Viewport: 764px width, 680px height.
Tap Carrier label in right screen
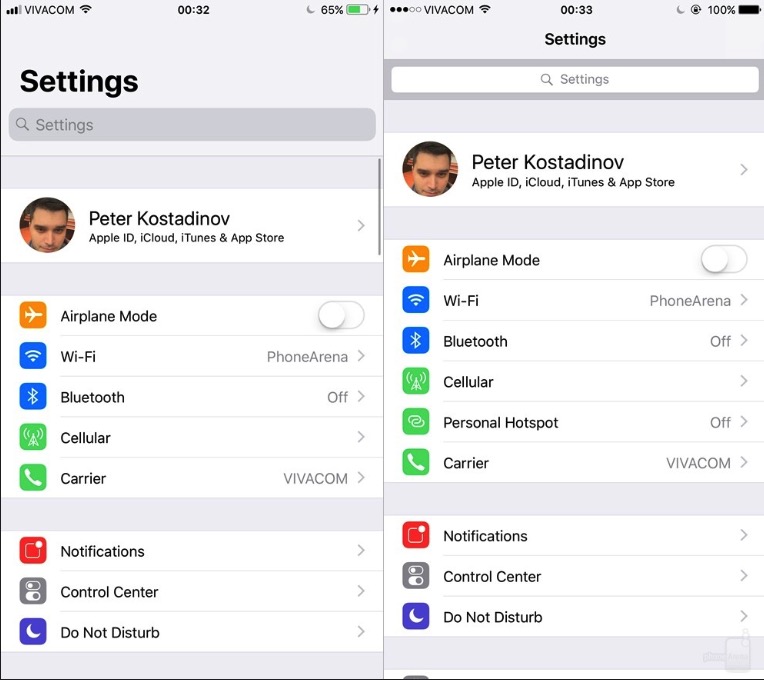pyautogui.click(x=466, y=463)
